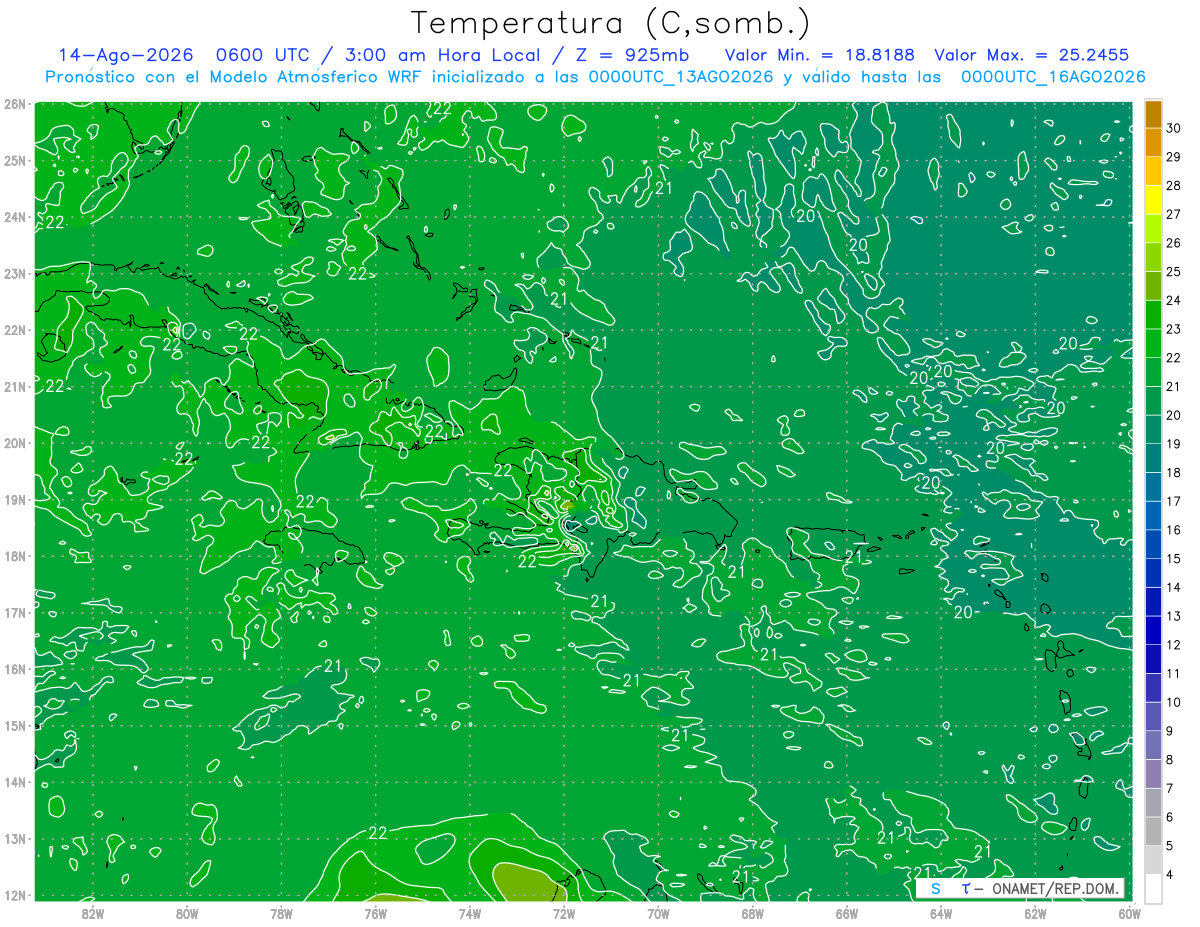Viewport: 1200px width, 927px height.
Task: Click the 70W longitude axis label
Action: (x=658, y=912)
